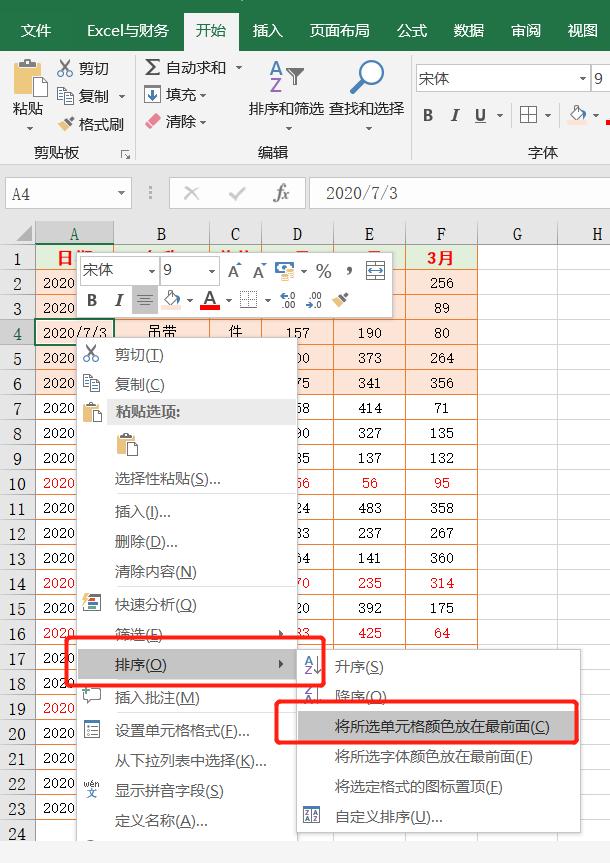Open the 剪贴板 dialog launcher
The height and width of the screenshot is (863, 610).
point(126,155)
